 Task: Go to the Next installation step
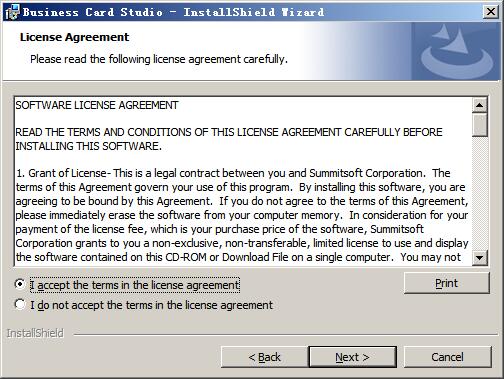[352, 357]
